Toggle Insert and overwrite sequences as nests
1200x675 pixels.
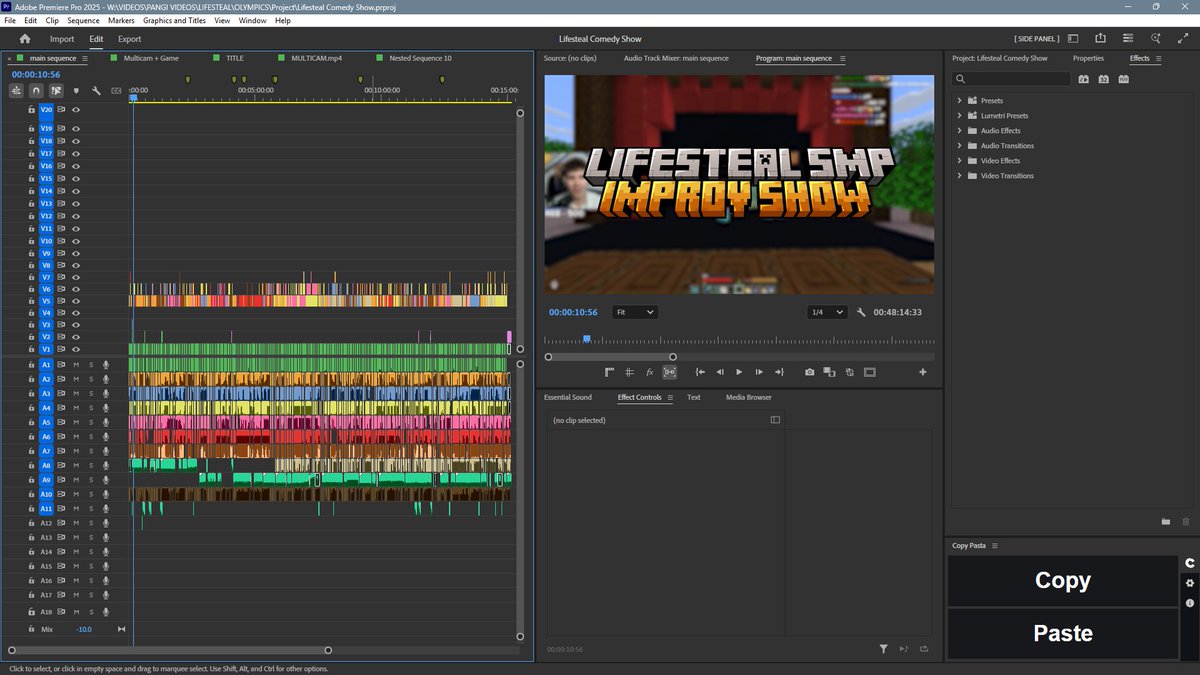point(16,91)
